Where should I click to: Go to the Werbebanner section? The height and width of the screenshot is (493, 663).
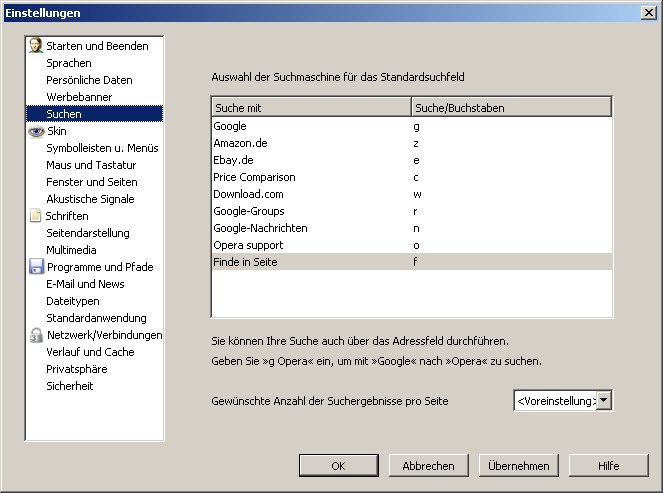[79, 97]
